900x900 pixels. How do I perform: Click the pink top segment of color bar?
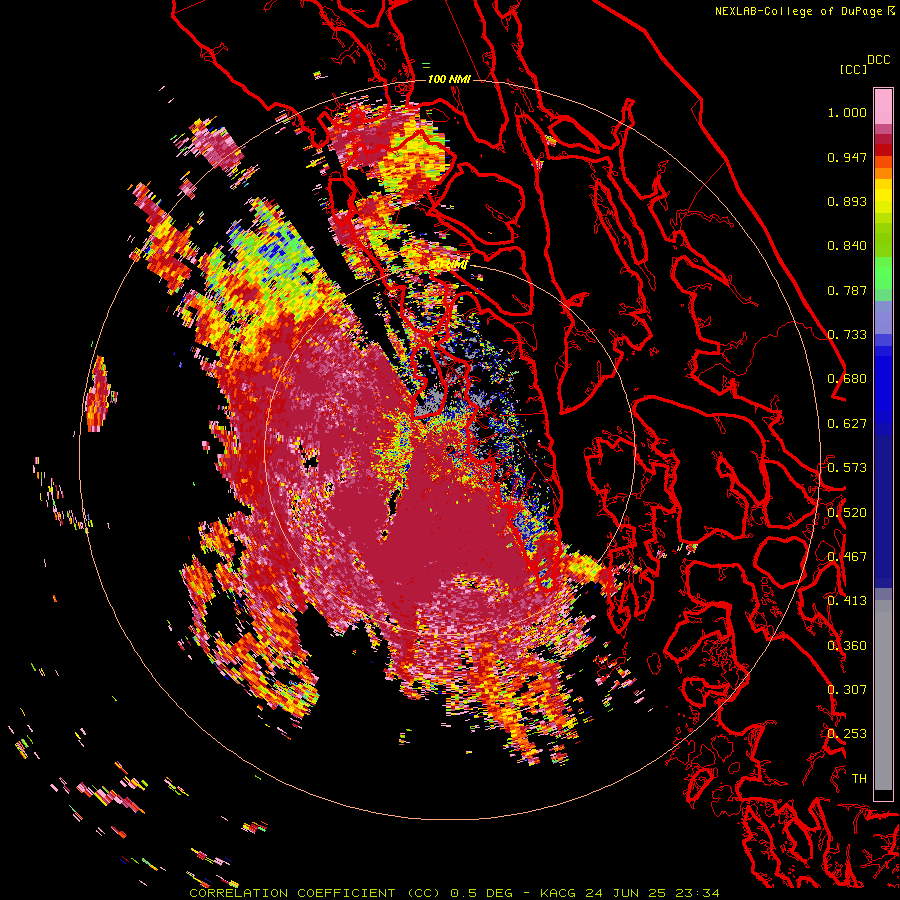coord(883,106)
